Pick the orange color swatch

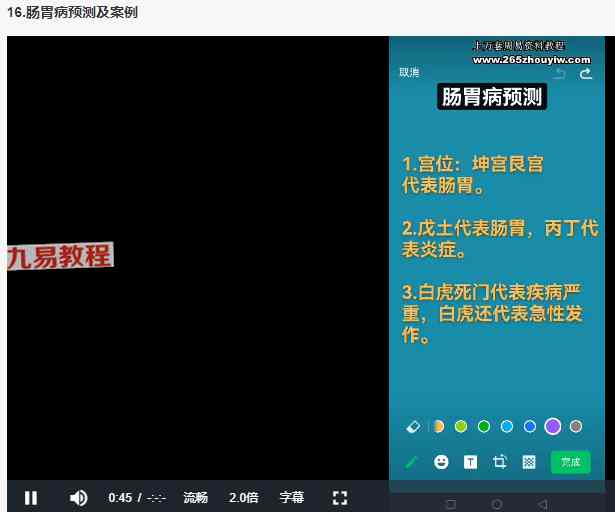click(438, 427)
